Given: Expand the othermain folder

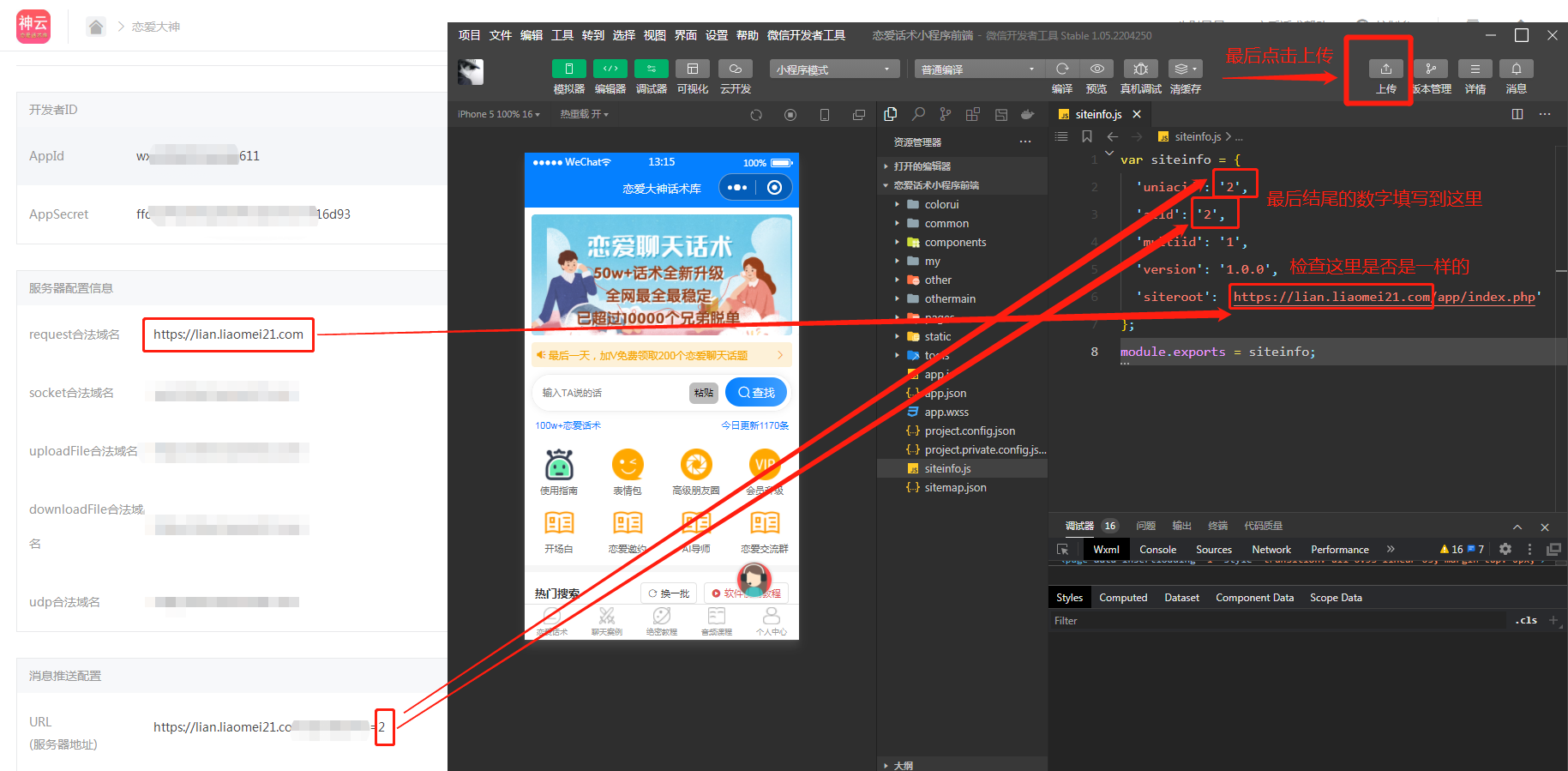Looking at the screenshot, I should click(x=950, y=298).
